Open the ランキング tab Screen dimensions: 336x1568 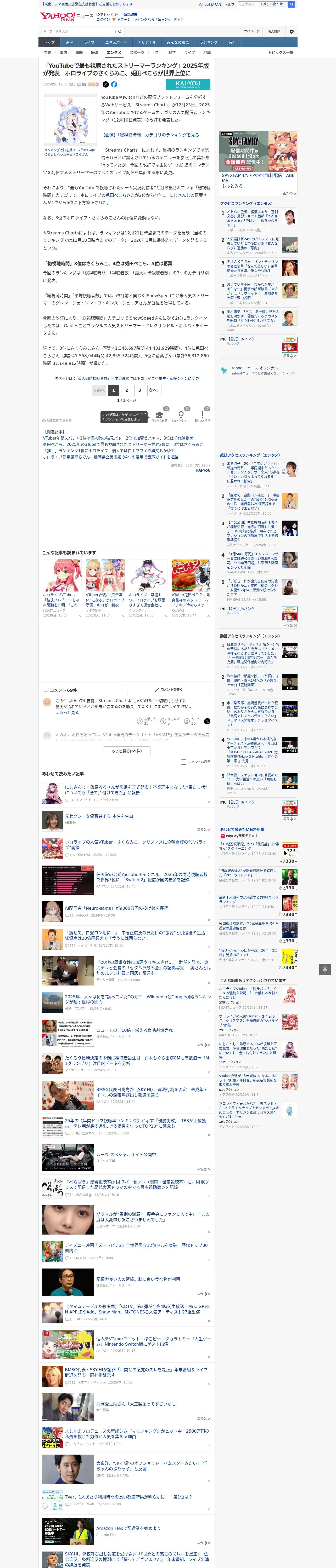click(209, 43)
